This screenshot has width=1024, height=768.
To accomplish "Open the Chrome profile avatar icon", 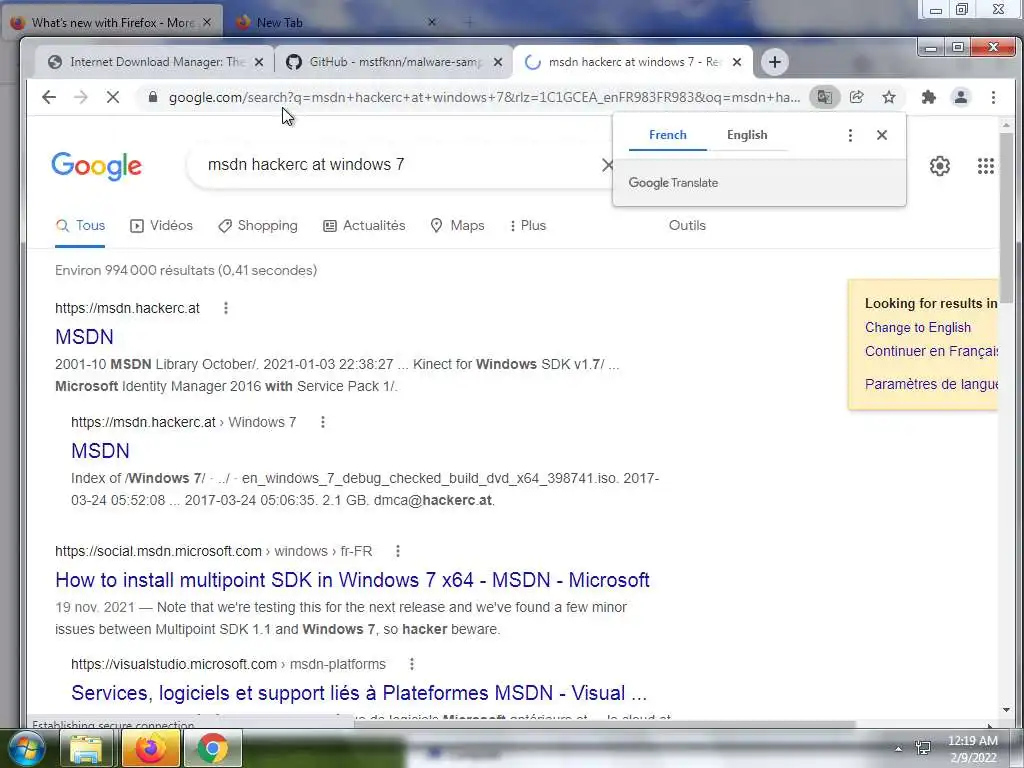I will coord(961,97).
